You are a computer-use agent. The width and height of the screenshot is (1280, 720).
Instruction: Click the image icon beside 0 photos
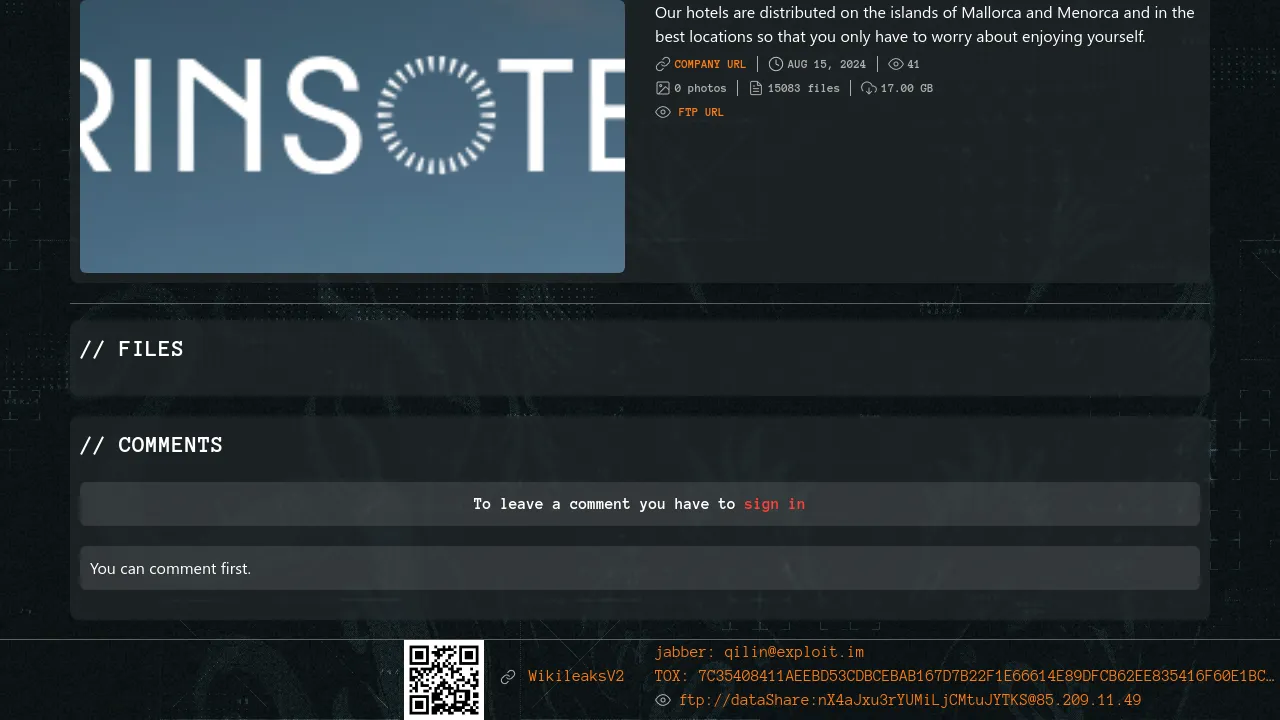[662, 88]
